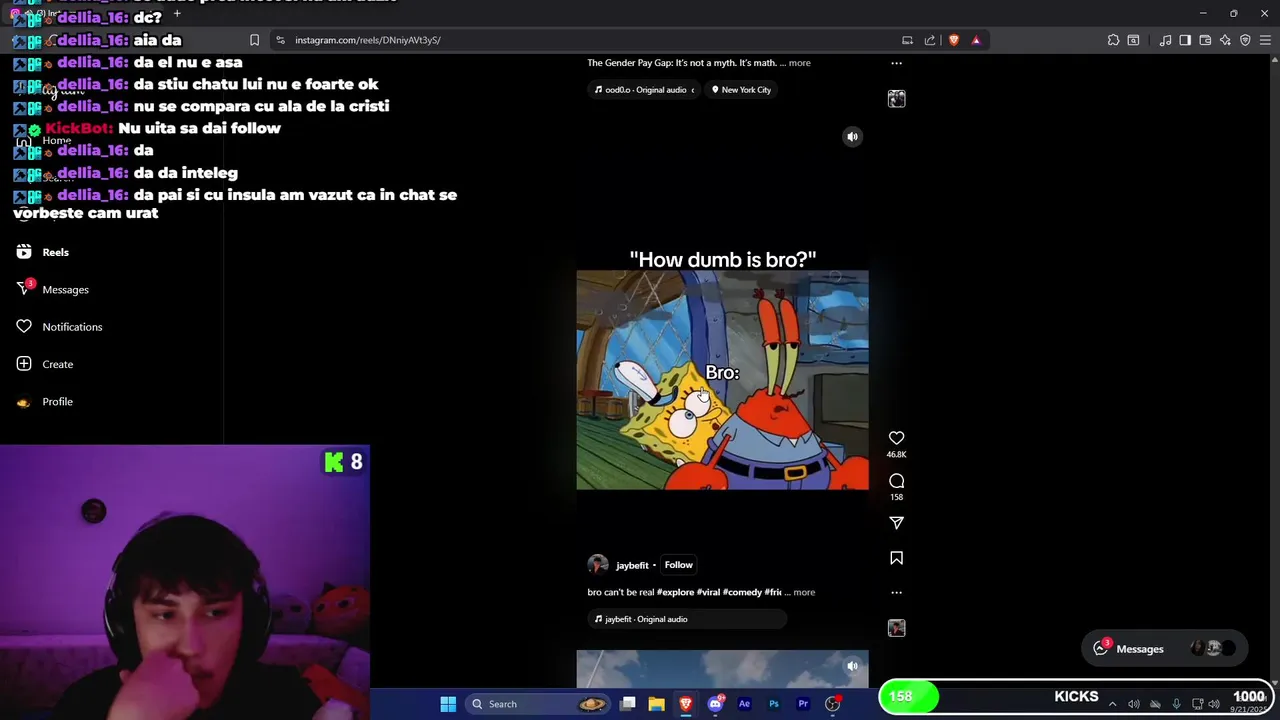Open OBS Studio from taskbar
This screenshot has width=1280, height=720.
(x=832, y=704)
